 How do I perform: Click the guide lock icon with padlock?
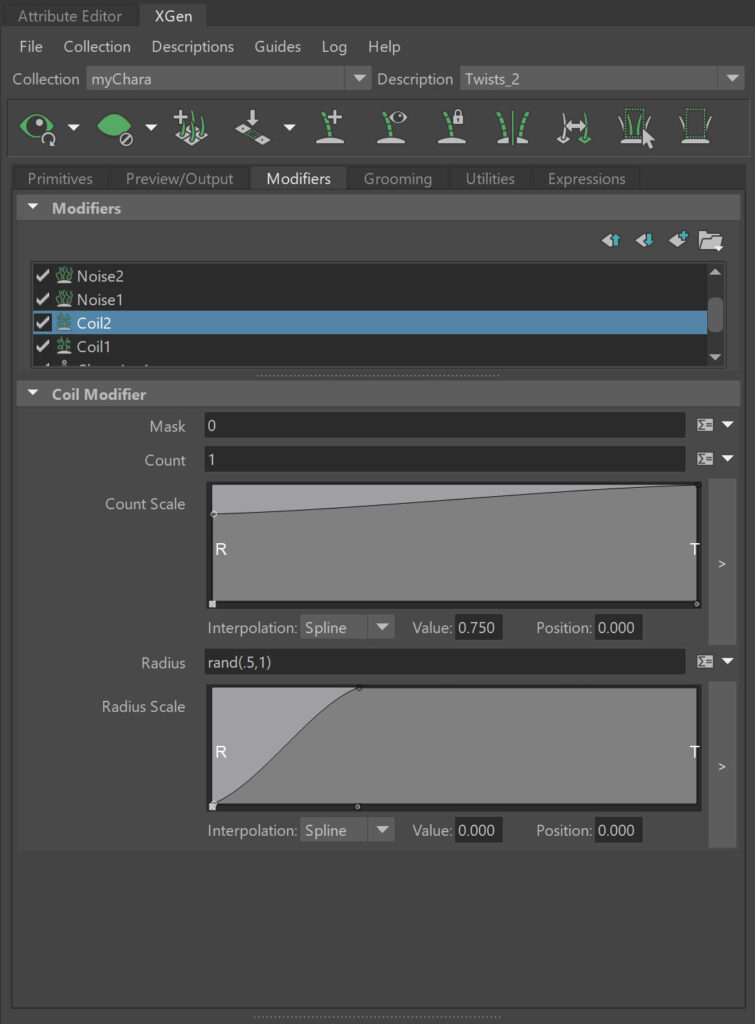coord(452,128)
